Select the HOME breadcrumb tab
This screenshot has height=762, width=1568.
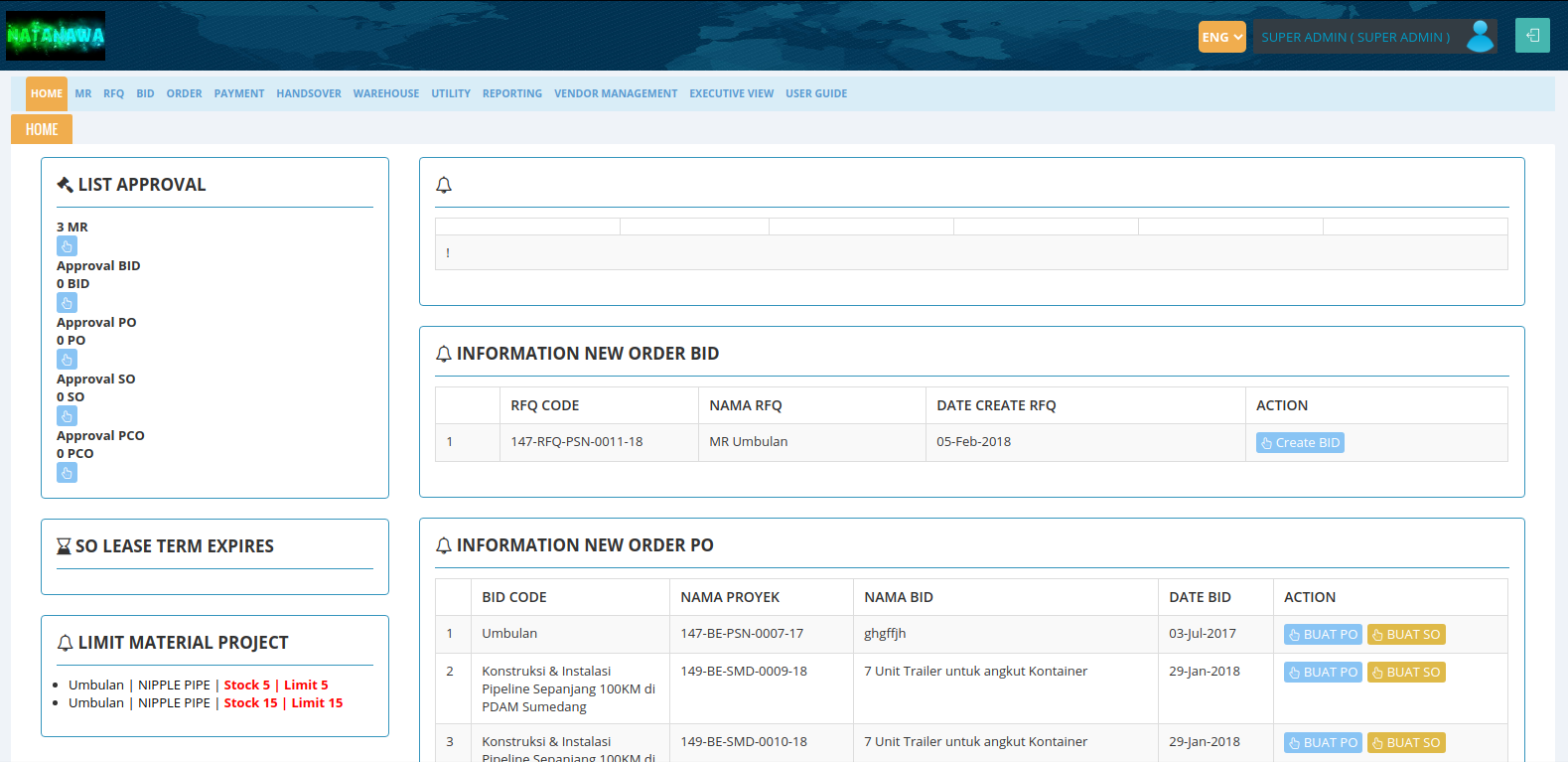click(42, 129)
